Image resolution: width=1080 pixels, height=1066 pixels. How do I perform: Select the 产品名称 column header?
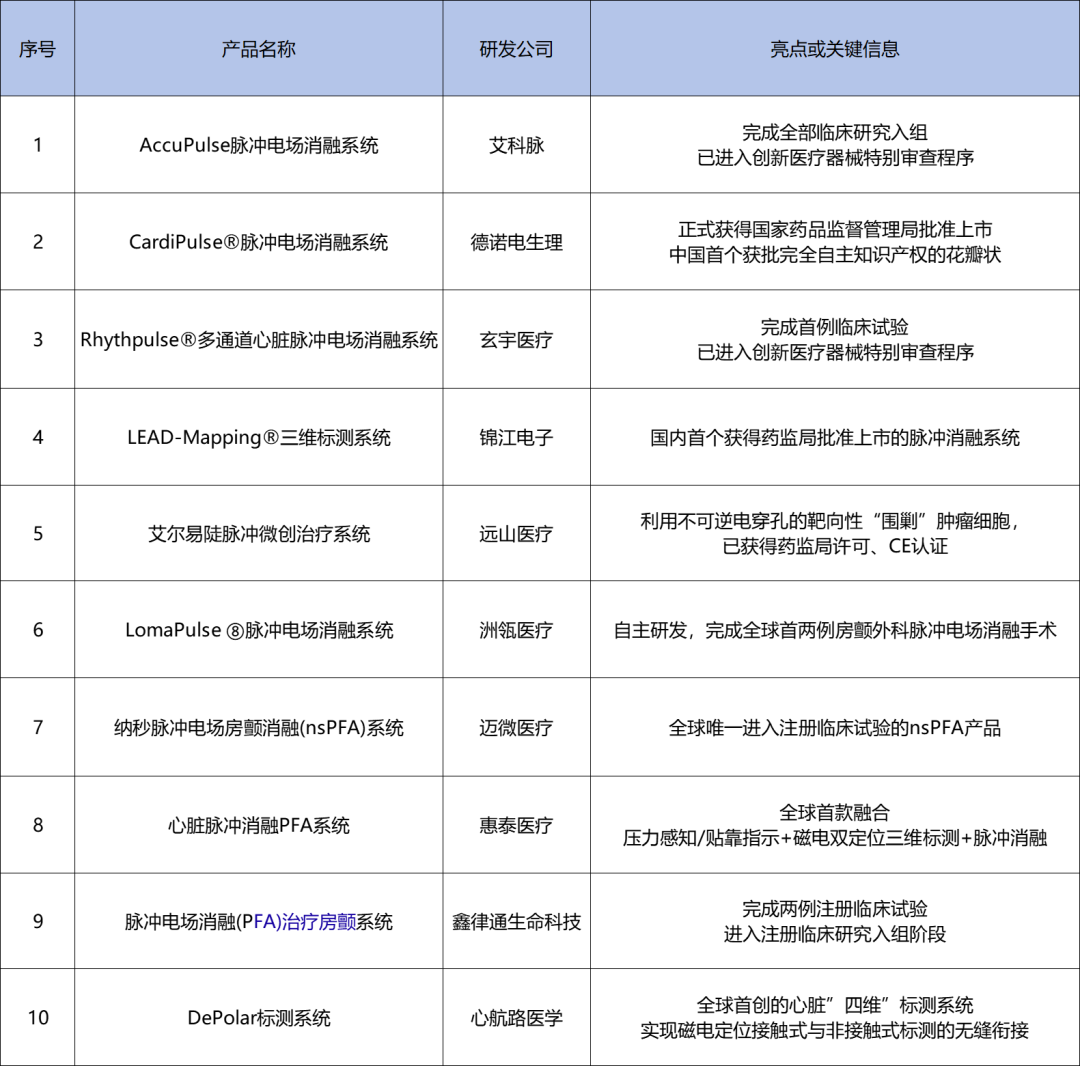[x=256, y=46]
